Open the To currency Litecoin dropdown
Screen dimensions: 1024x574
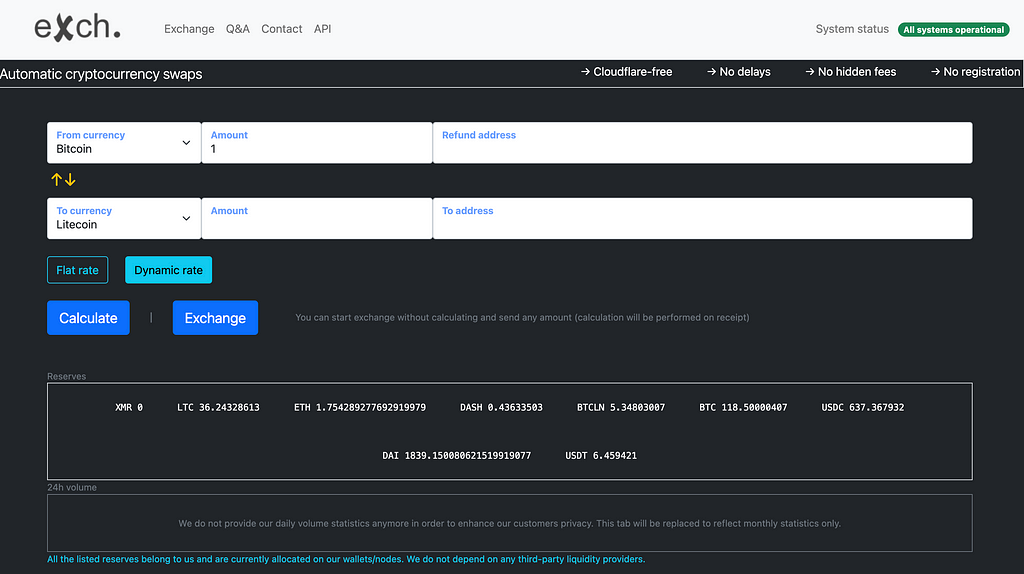click(x=124, y=218)
